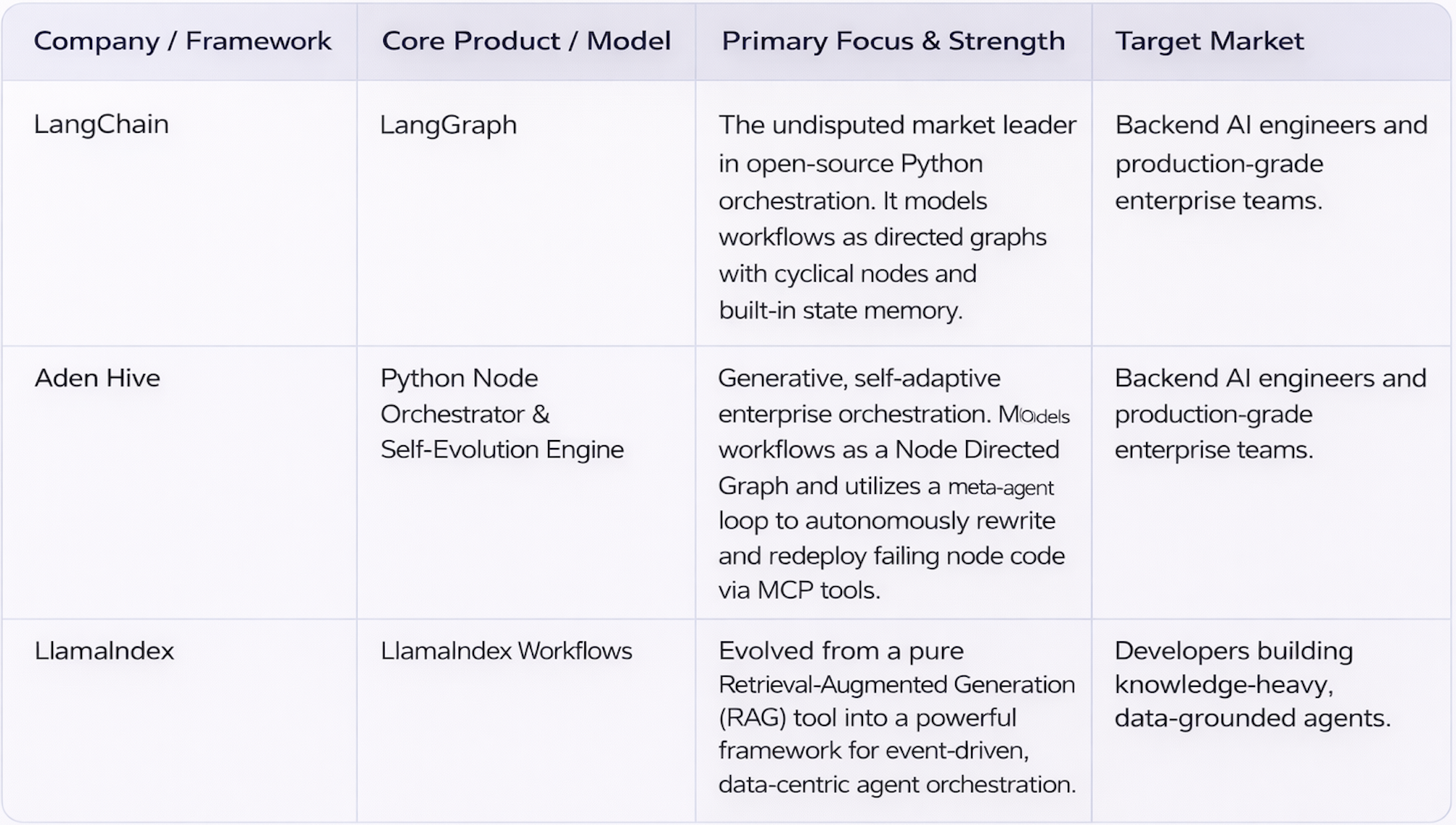Click the 'via MCP tools.' text

point(798,590)
